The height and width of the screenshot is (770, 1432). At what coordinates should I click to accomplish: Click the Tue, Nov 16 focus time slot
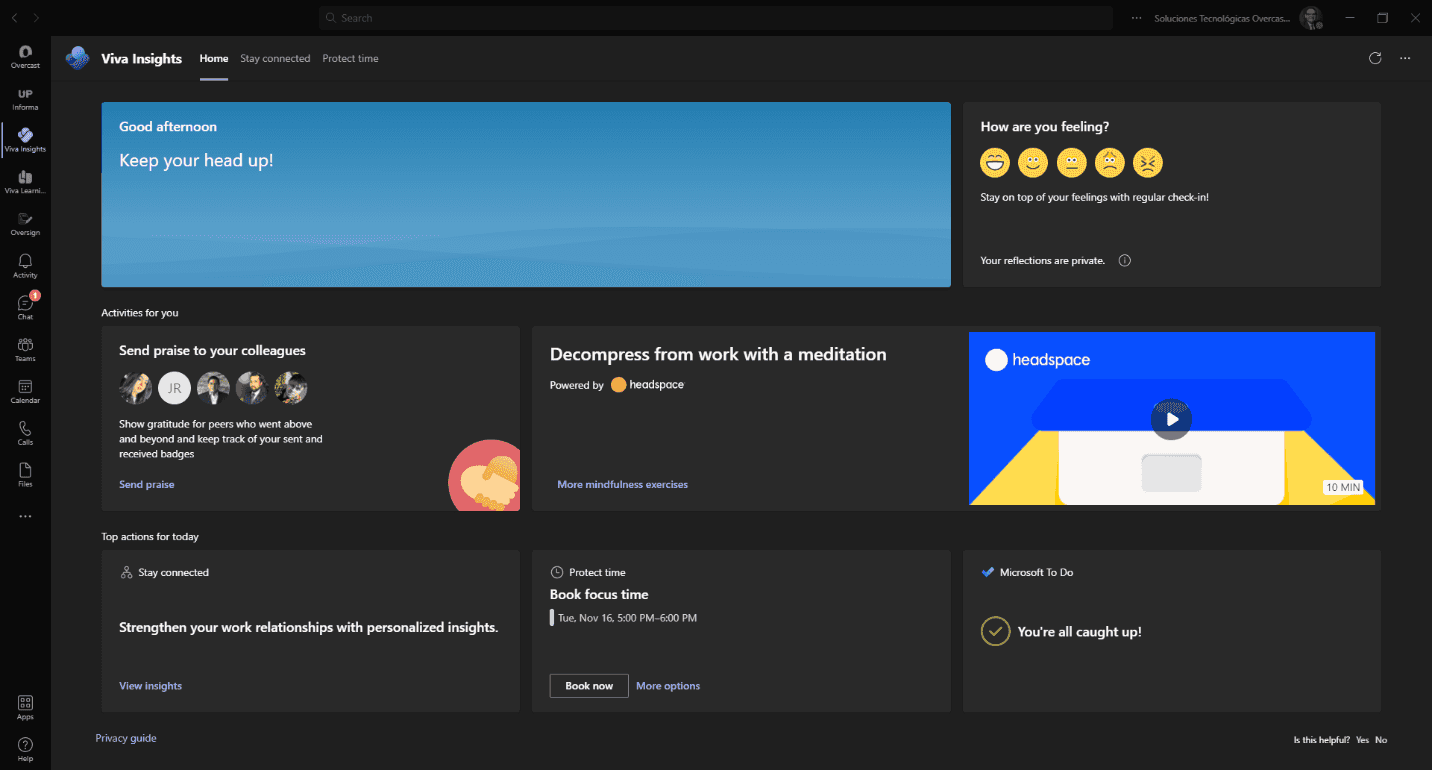point(627,618)
